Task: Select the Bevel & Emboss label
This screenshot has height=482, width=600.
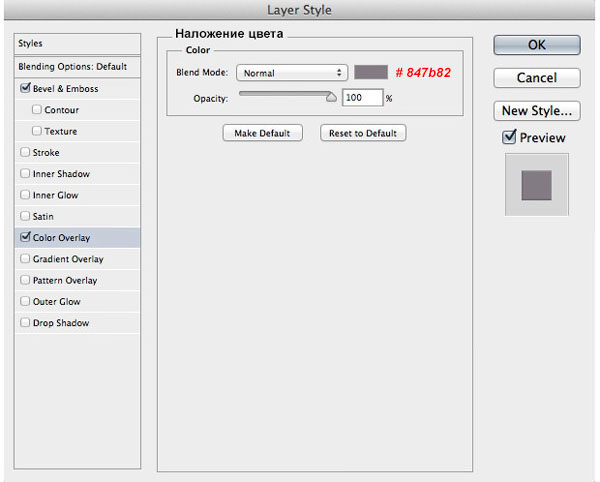Action: (66, 89)
